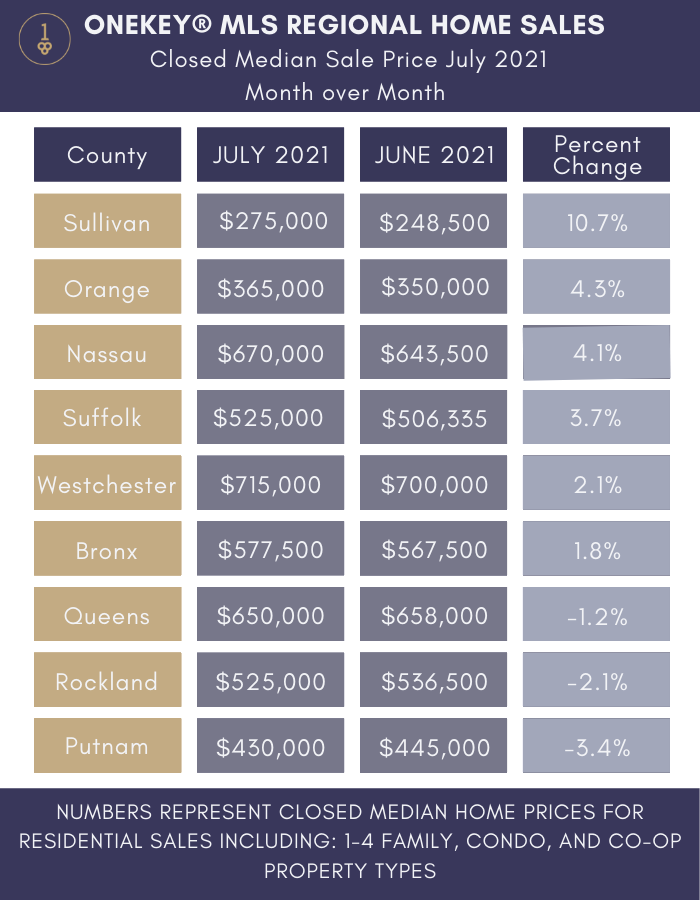The height and width of the screenshot is (900, 700).
Task: Select the Westchester county label
Action: click(x=107, y=485)
